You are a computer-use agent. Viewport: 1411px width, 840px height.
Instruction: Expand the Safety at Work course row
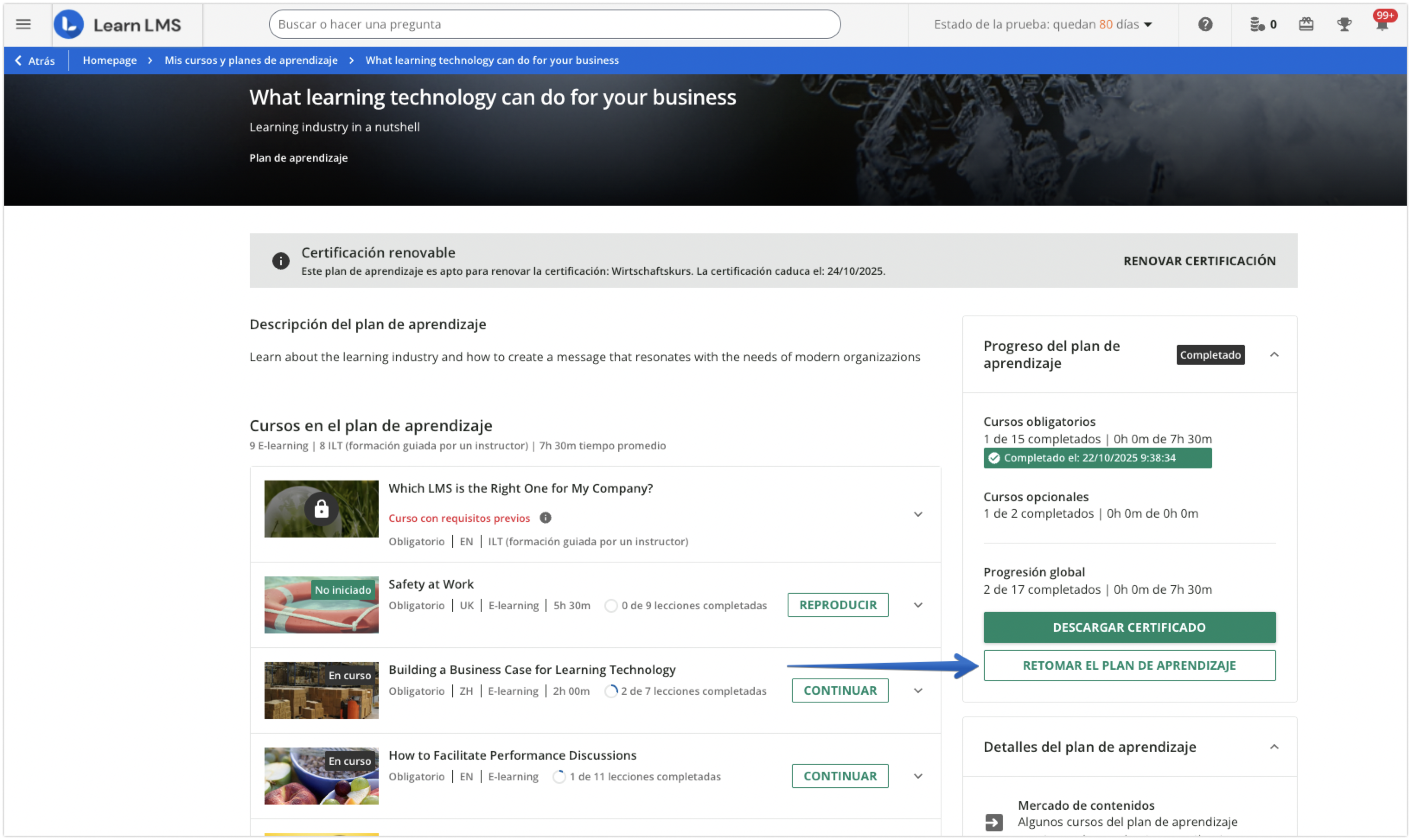click(x=918, y=605)
